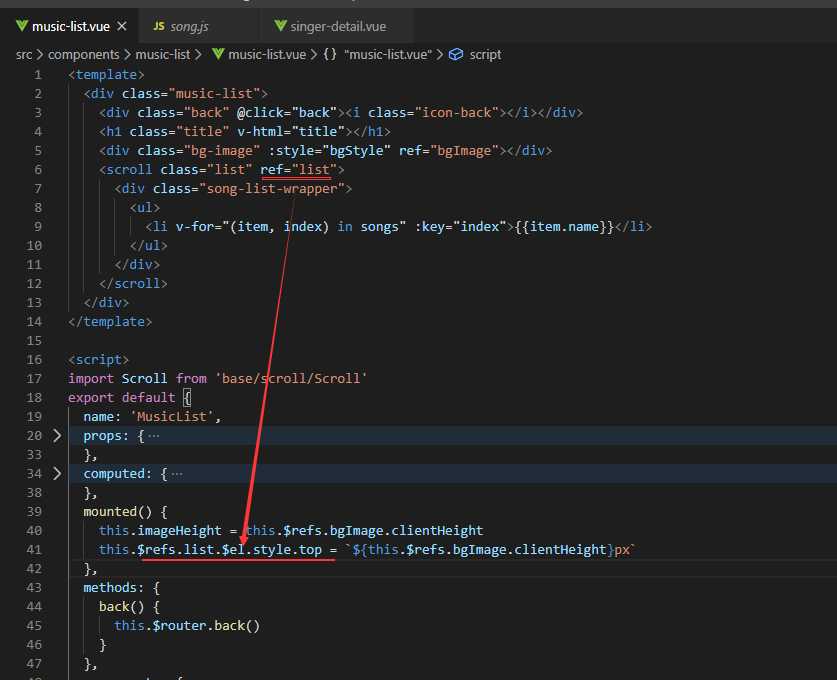The image size is (837, 680).
Task: Click '</scroll>' closing tag
Action: click(133, 283)
